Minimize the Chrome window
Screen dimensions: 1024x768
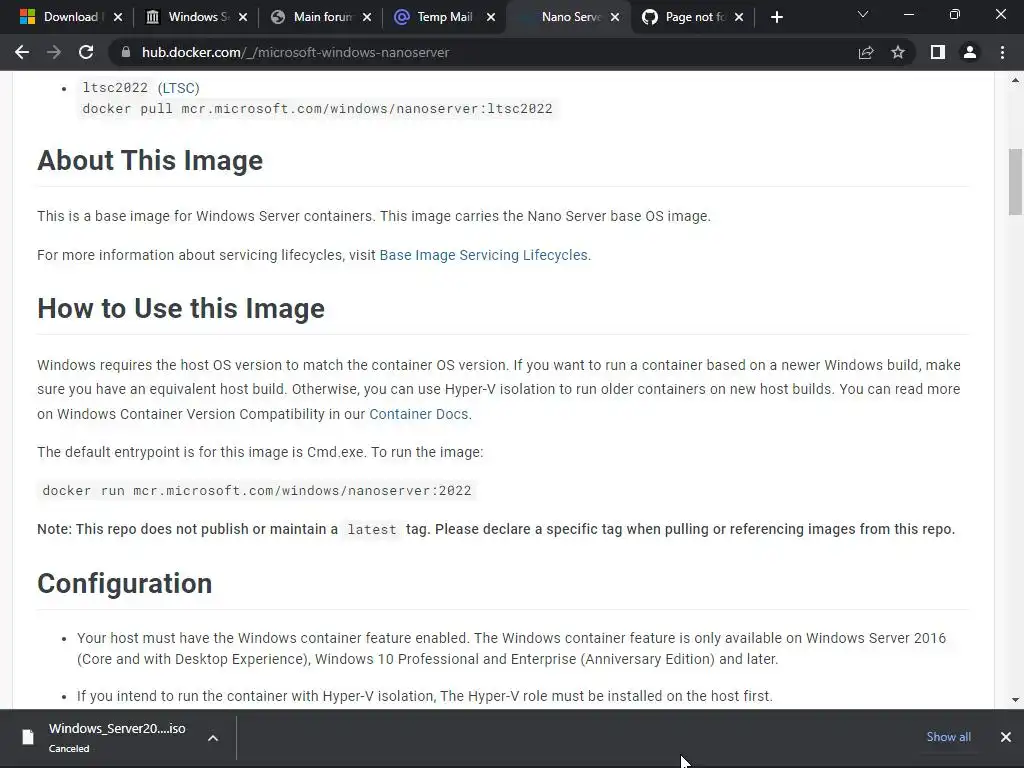click(908, 14)
